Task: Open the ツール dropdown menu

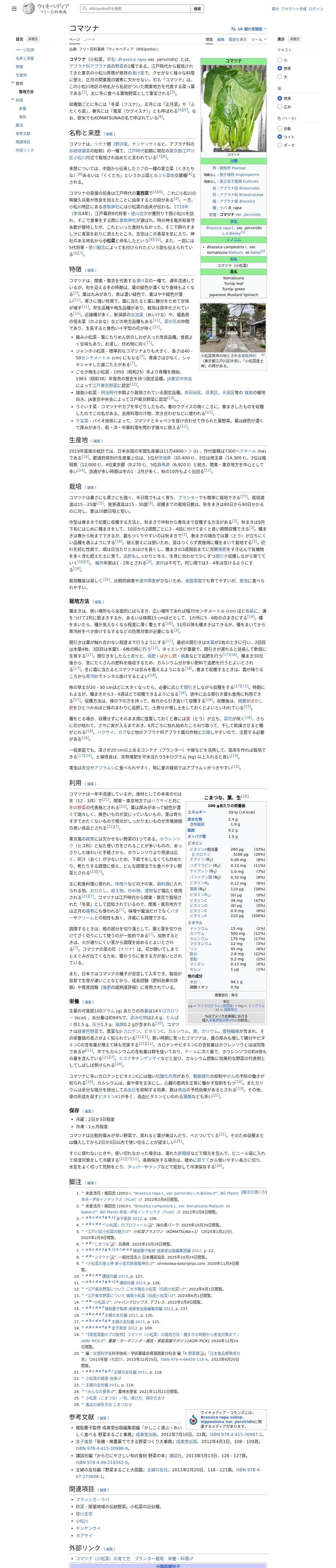Action: click(x=259, y=39)
